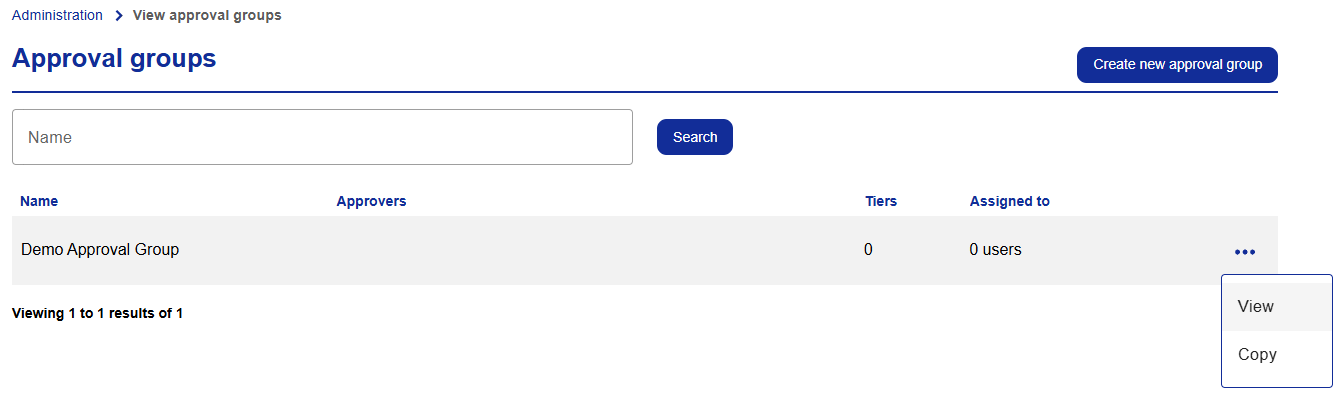Click the Create new approval group button
Viewport: 1344px width, 411px height.
click(x=1177, y=64)
